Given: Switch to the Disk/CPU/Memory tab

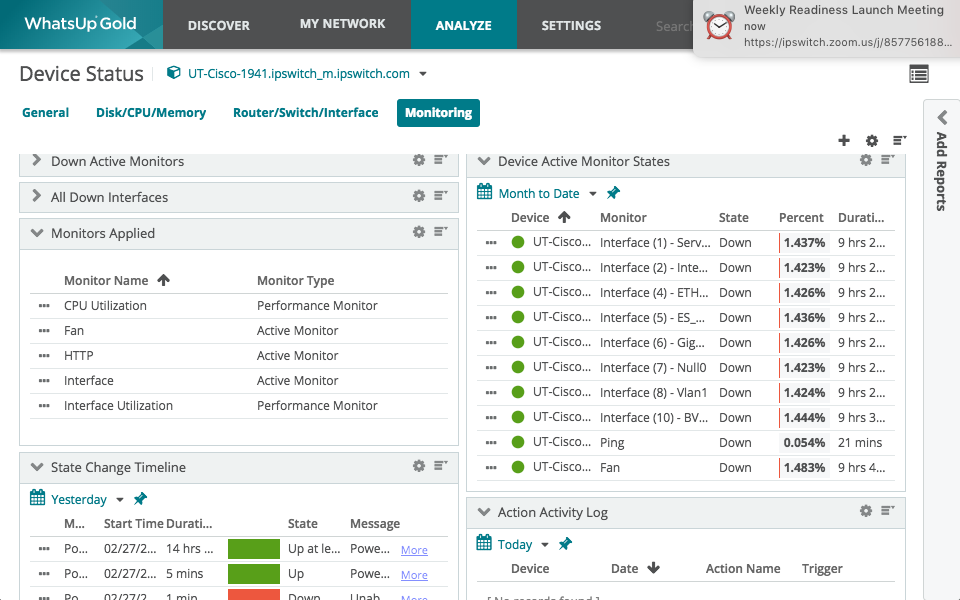Looking at the screenshot, I should [x=151, y=113].
